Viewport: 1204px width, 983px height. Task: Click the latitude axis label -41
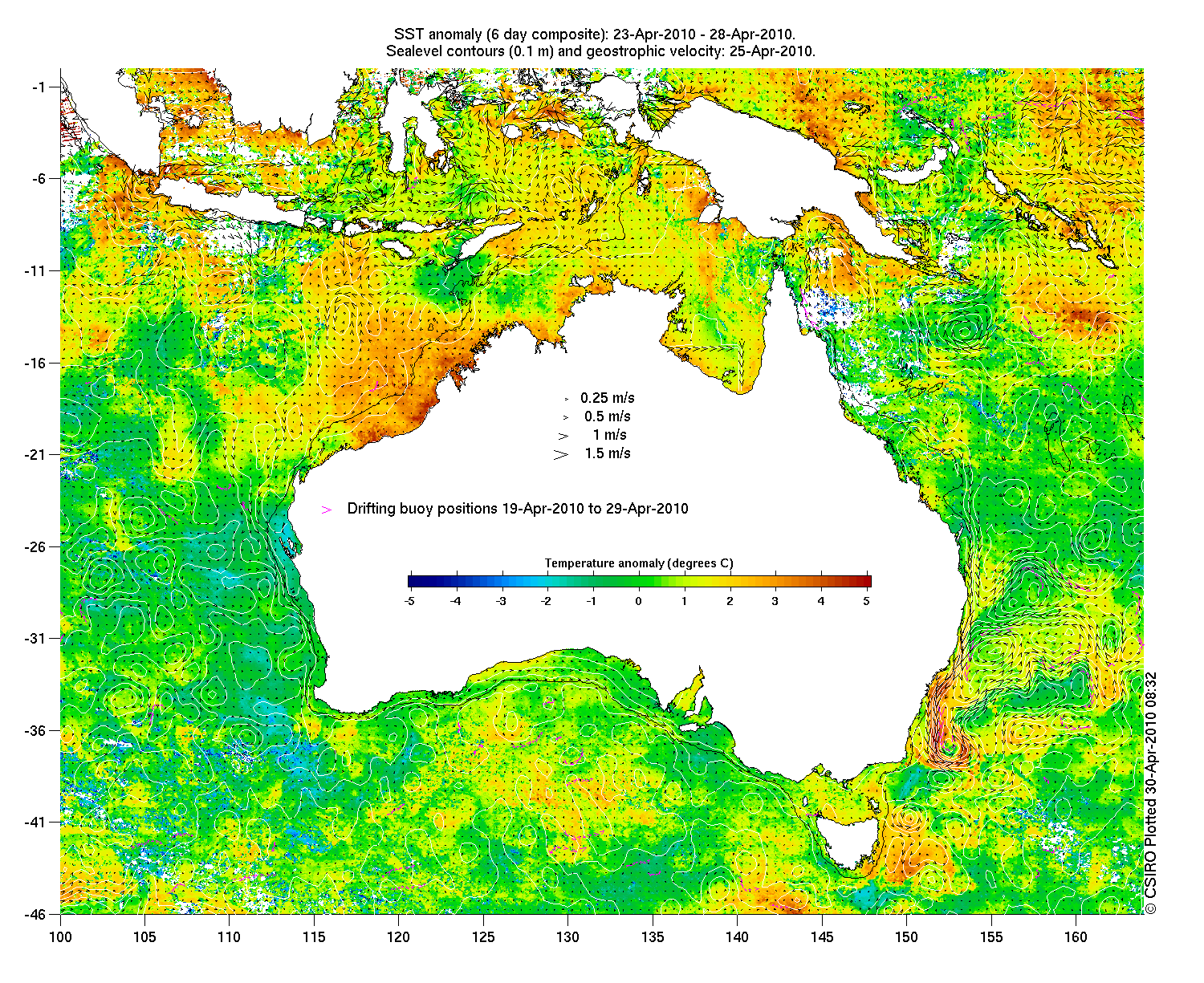pos(37,823)
